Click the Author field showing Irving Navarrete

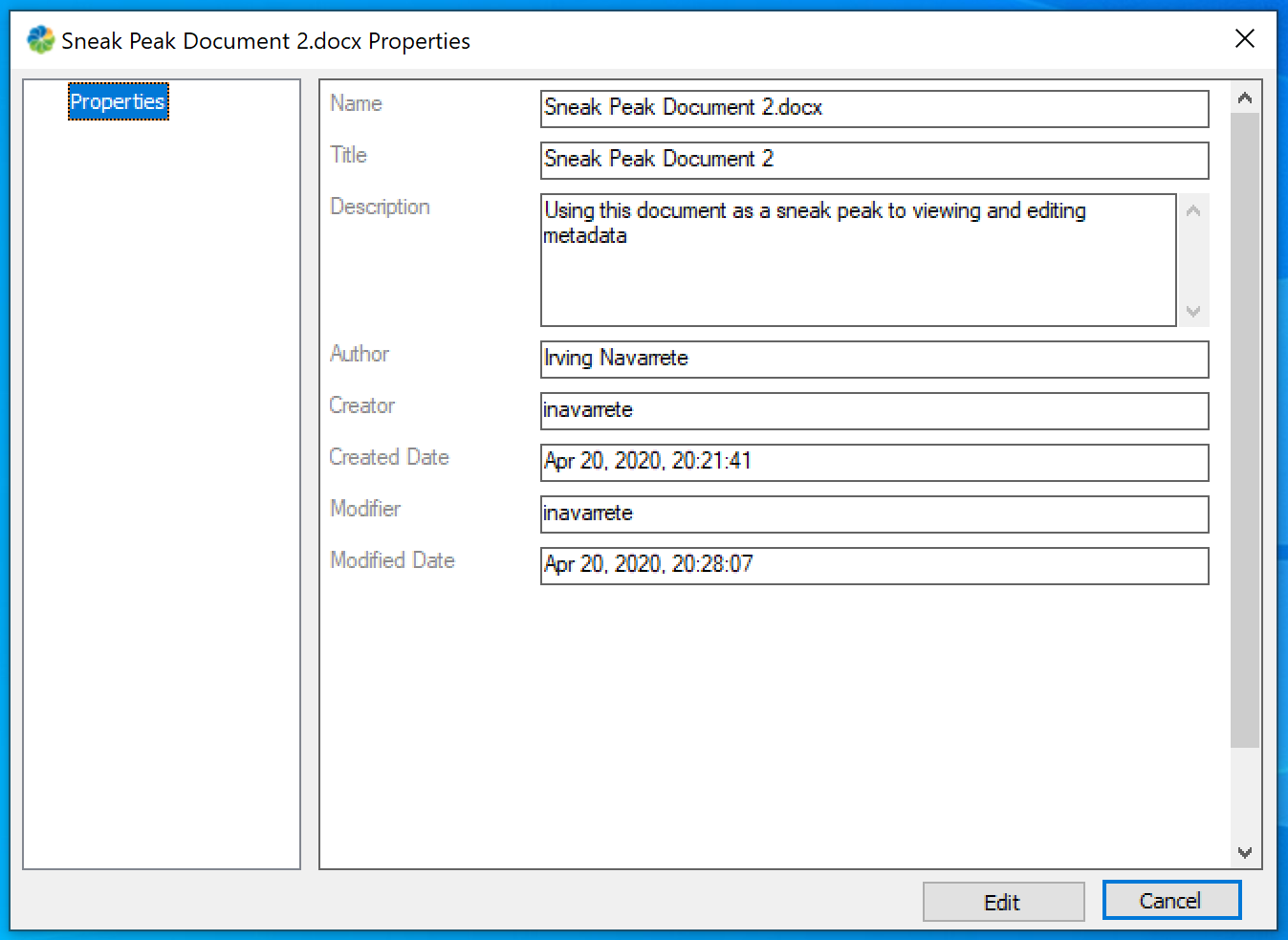pos(873,359)
